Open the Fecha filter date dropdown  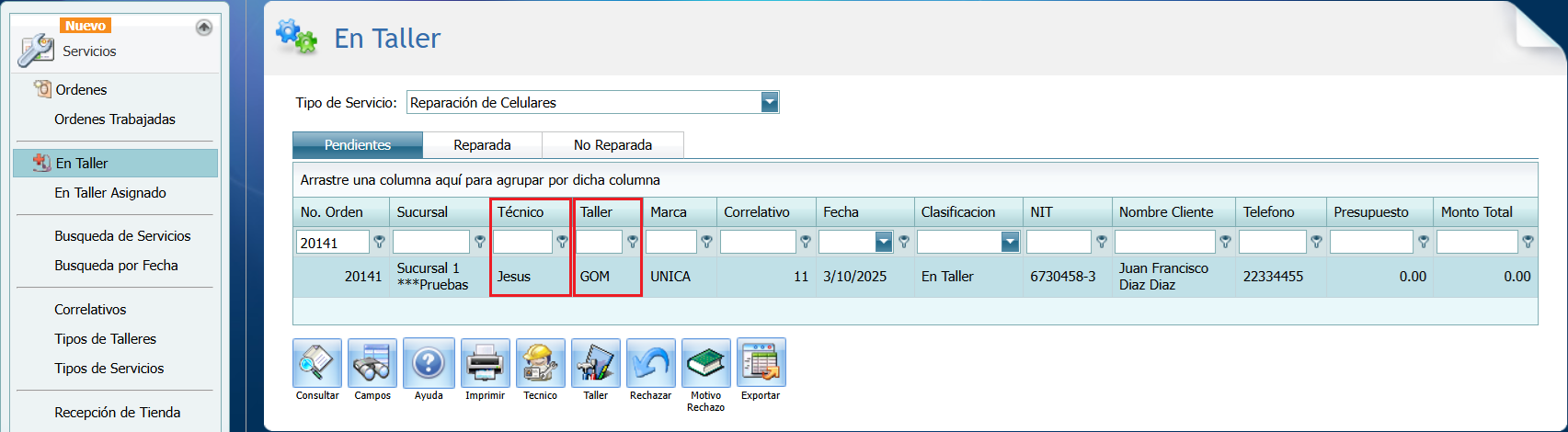pos(884,242)
